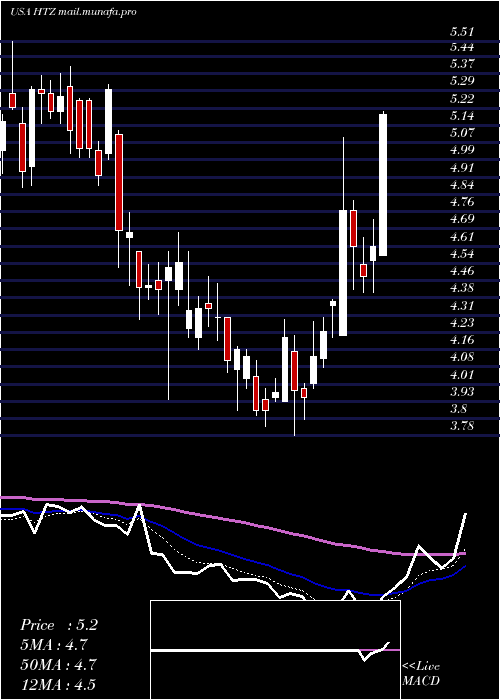Click the Price : 5.2 readout
This screenshot has height=700, width=500.
59,625
